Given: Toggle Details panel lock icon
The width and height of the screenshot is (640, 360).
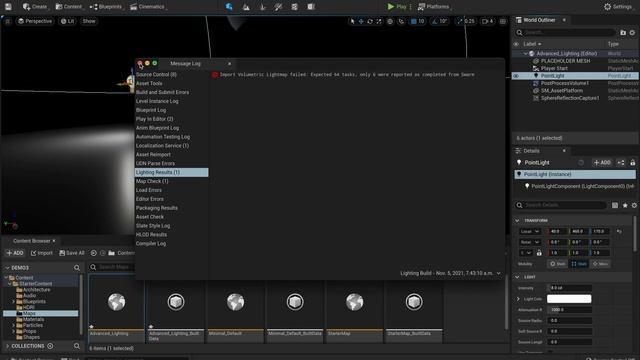Looking at the screenshot, I should 632,162.
